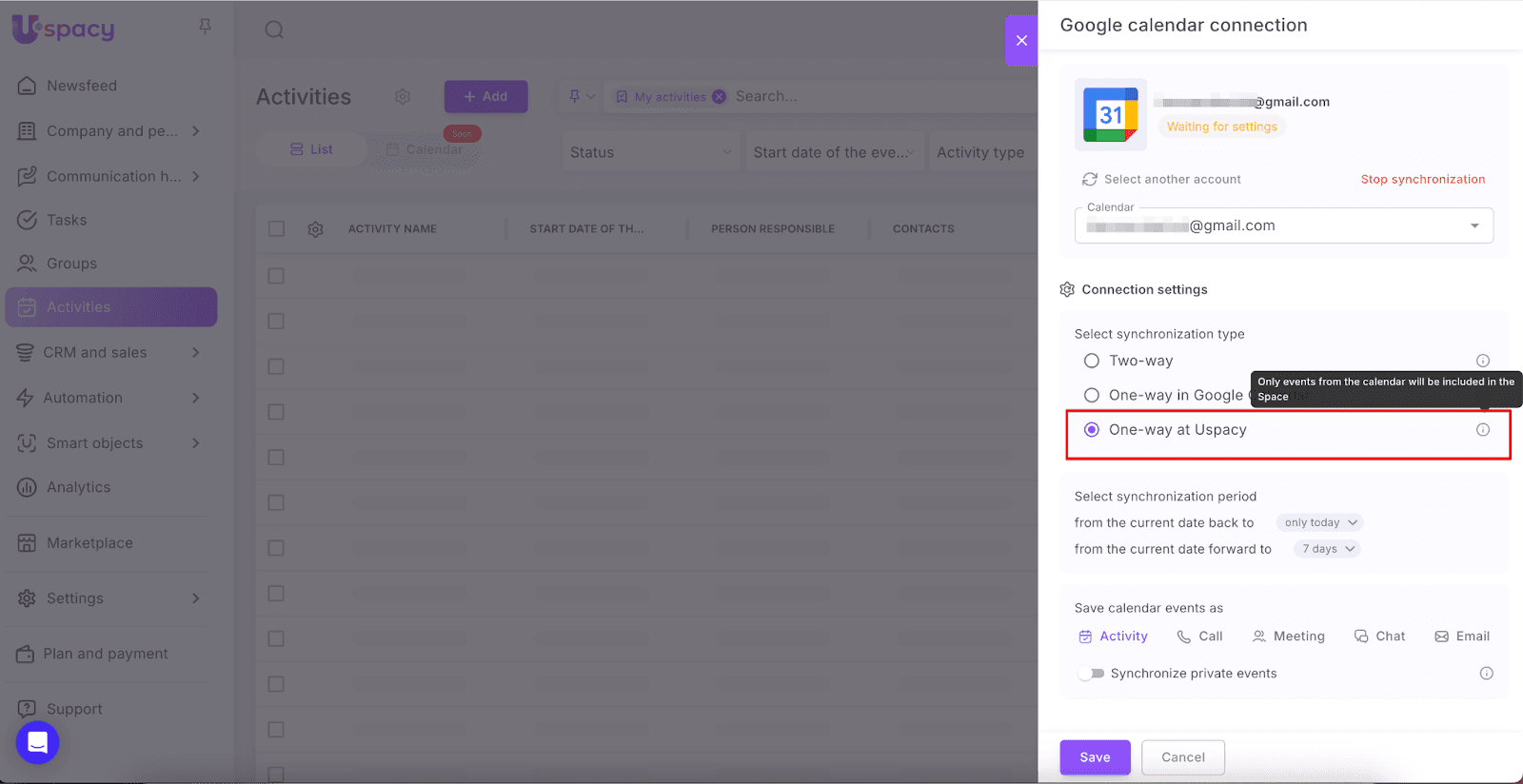
Task: Open Activities settings gear icon
Action: (x=403, y=97)
